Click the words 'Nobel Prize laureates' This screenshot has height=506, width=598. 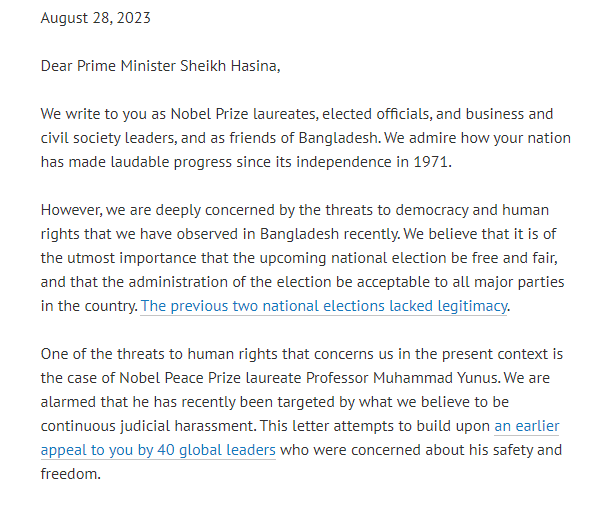244,114
